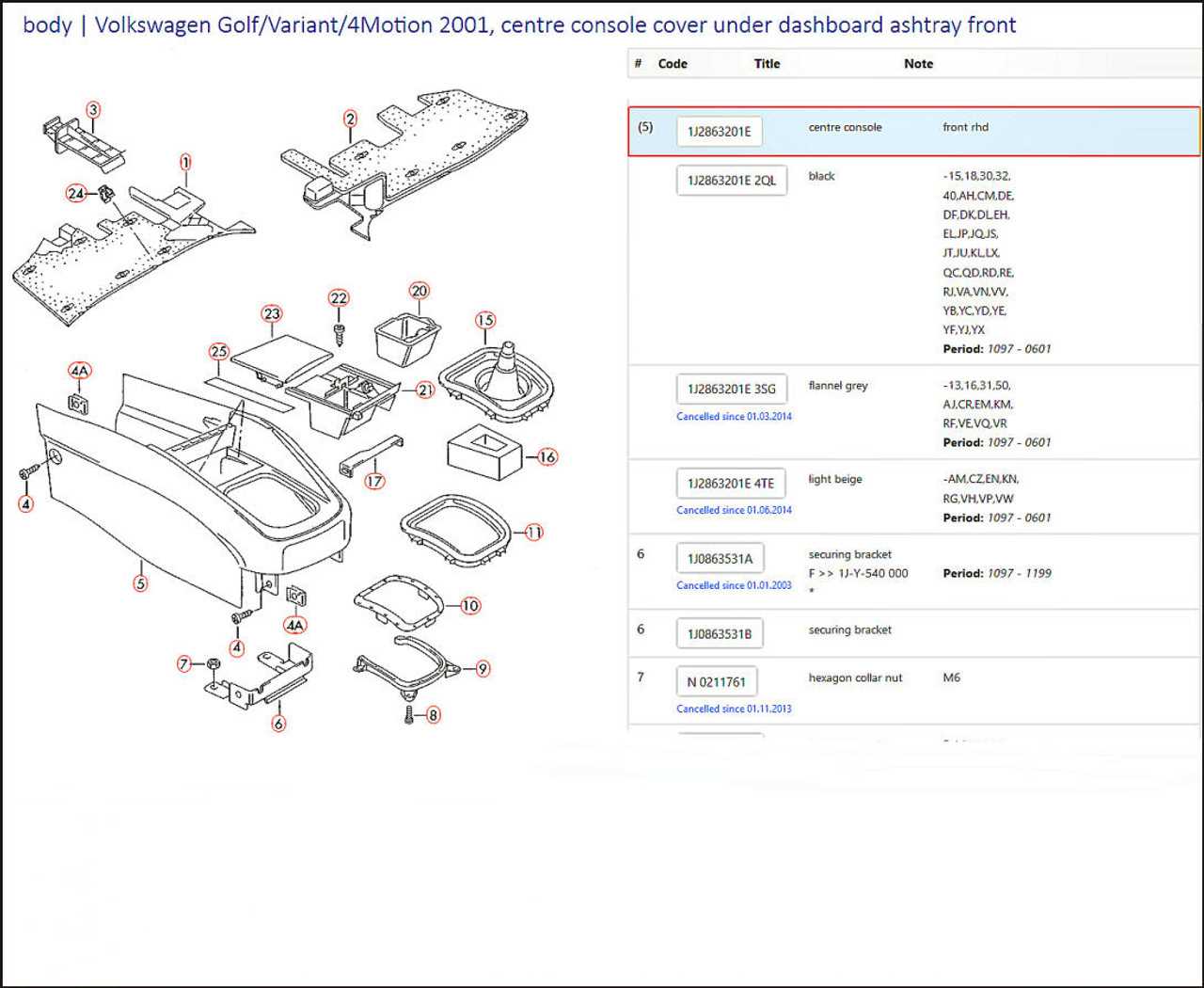Click the 'front rhd' note
This screenshot has width=1204, height=988.
coord(965,128)
